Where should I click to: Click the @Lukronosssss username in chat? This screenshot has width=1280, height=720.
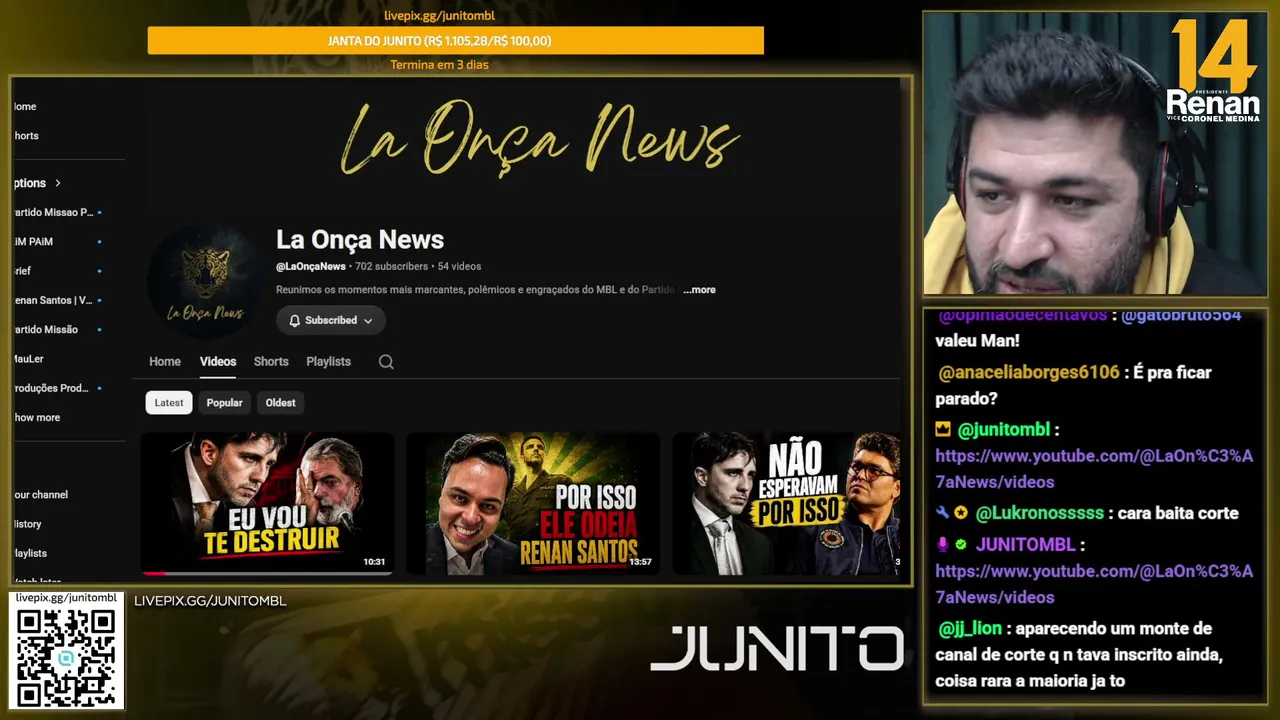click(x=1040, y=513)
